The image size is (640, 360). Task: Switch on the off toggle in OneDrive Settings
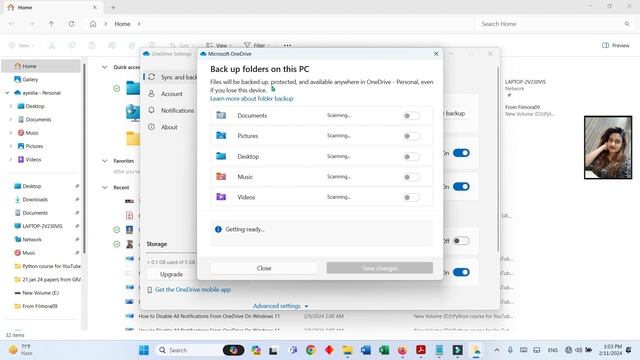coord(461,241)
